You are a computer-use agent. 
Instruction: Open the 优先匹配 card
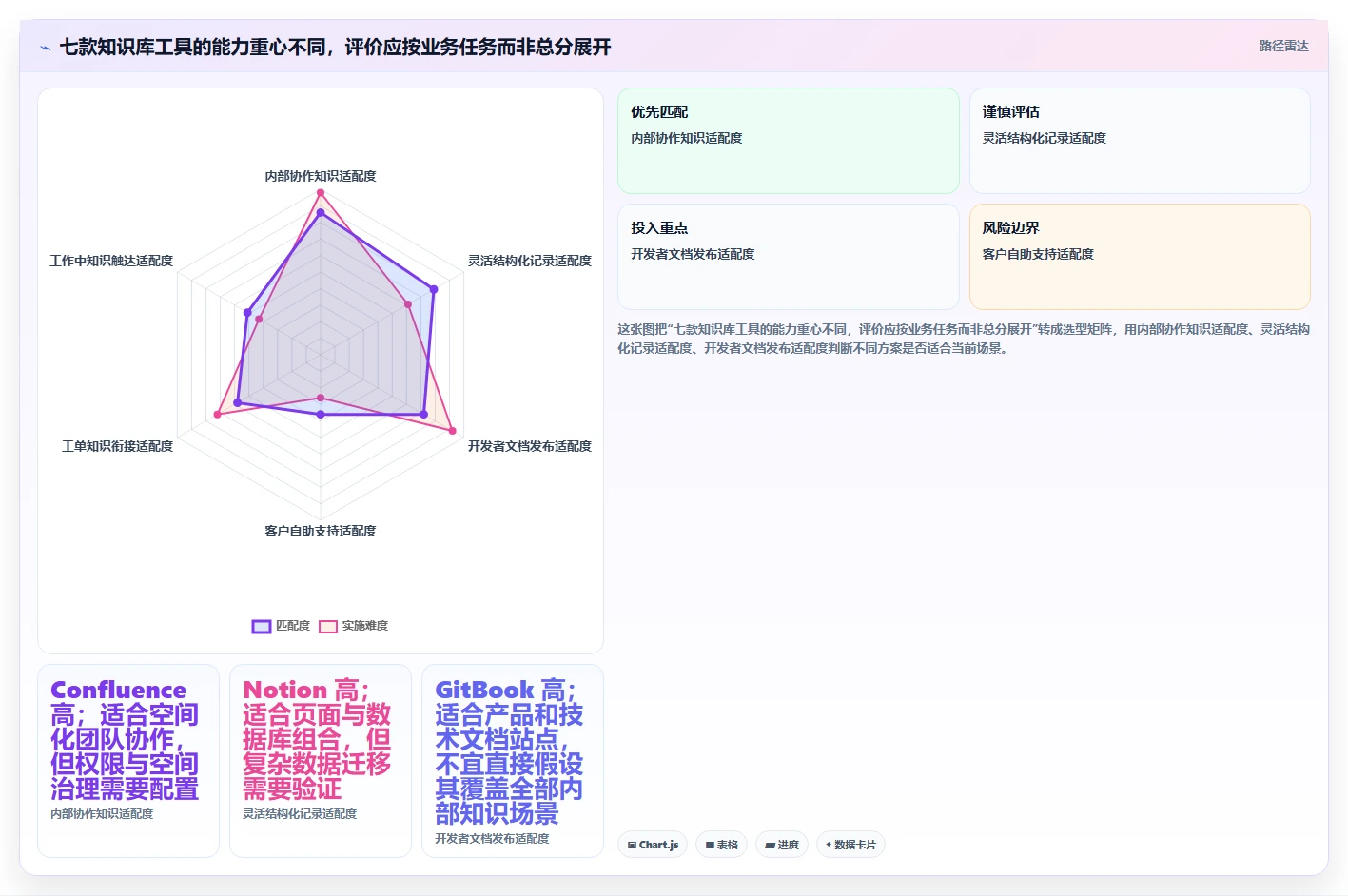pos(789,141)
